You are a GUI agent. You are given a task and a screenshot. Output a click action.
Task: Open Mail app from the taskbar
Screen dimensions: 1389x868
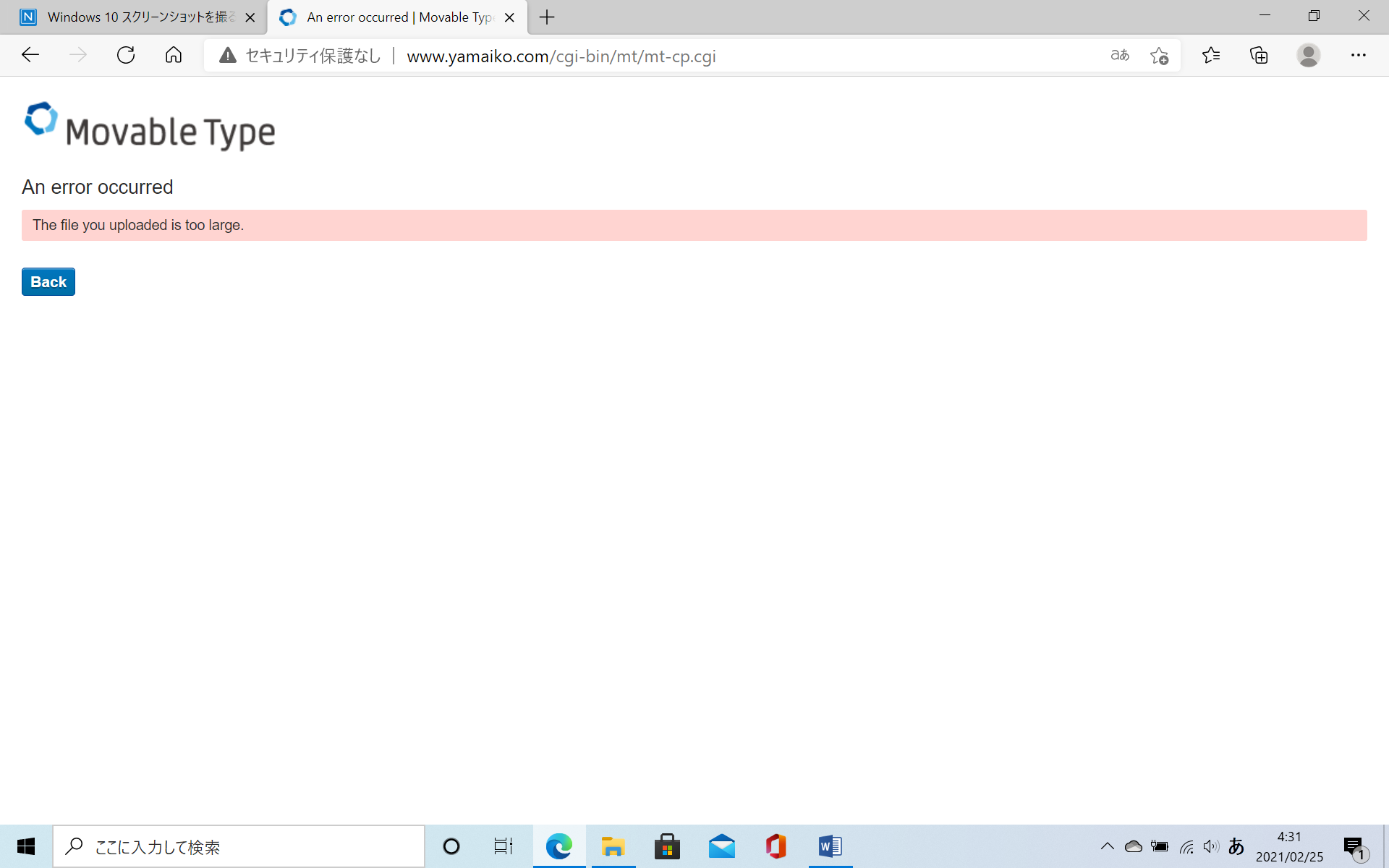coord(722,846)
